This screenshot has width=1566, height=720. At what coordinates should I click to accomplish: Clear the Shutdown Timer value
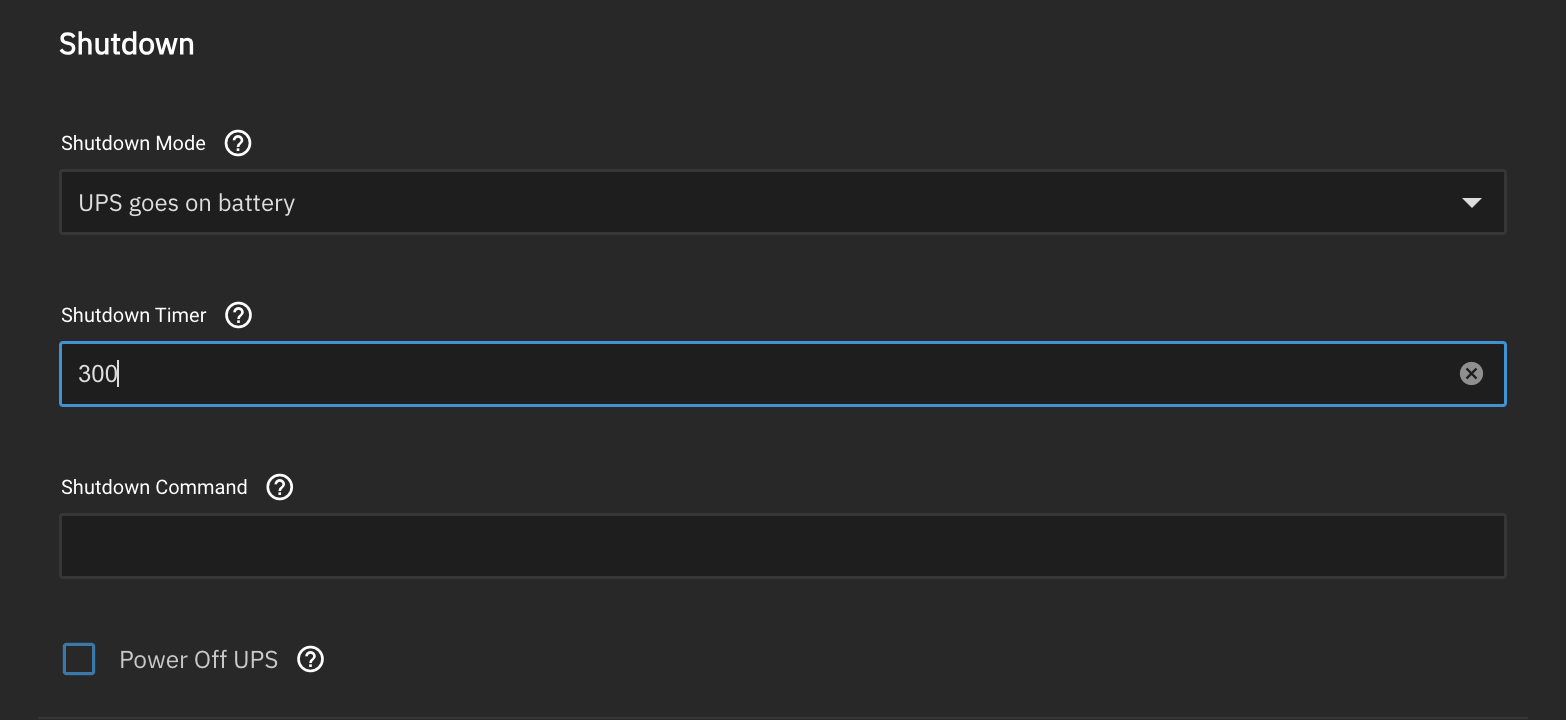tap(1471, 374)
